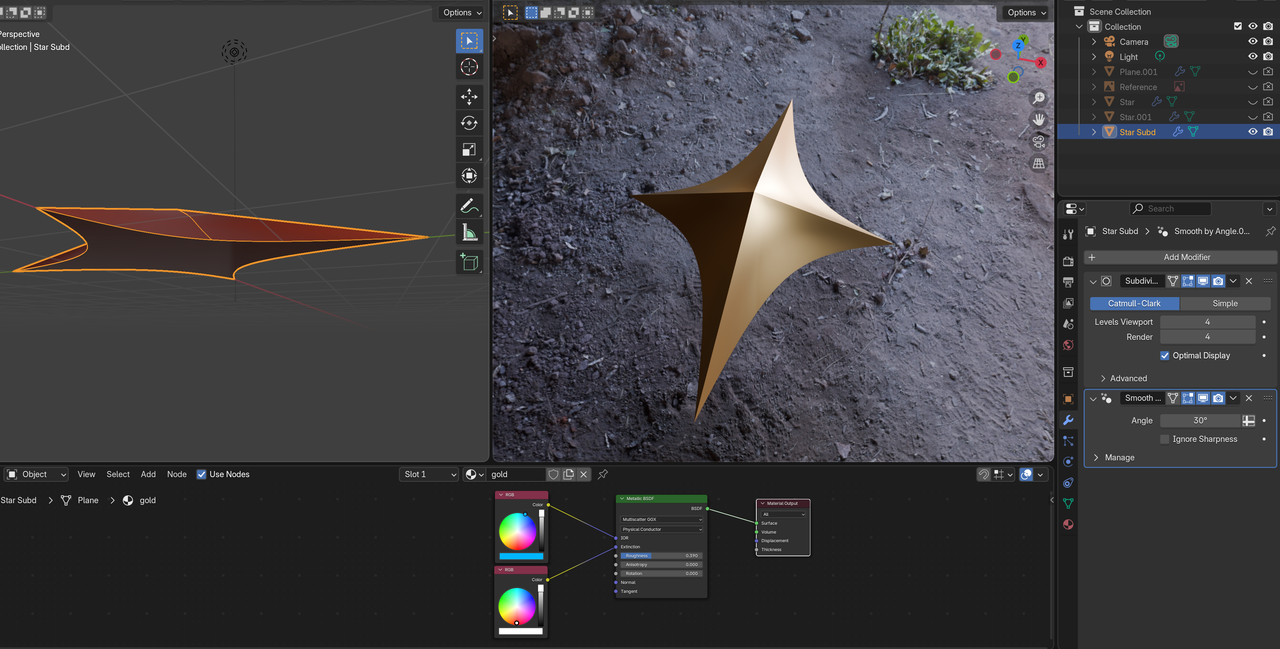Viewport: 1280px width, 649px height.
Task: Open Material Properties in the properties sidebar
Action: pyautogui.click(x=1067, y=524)
